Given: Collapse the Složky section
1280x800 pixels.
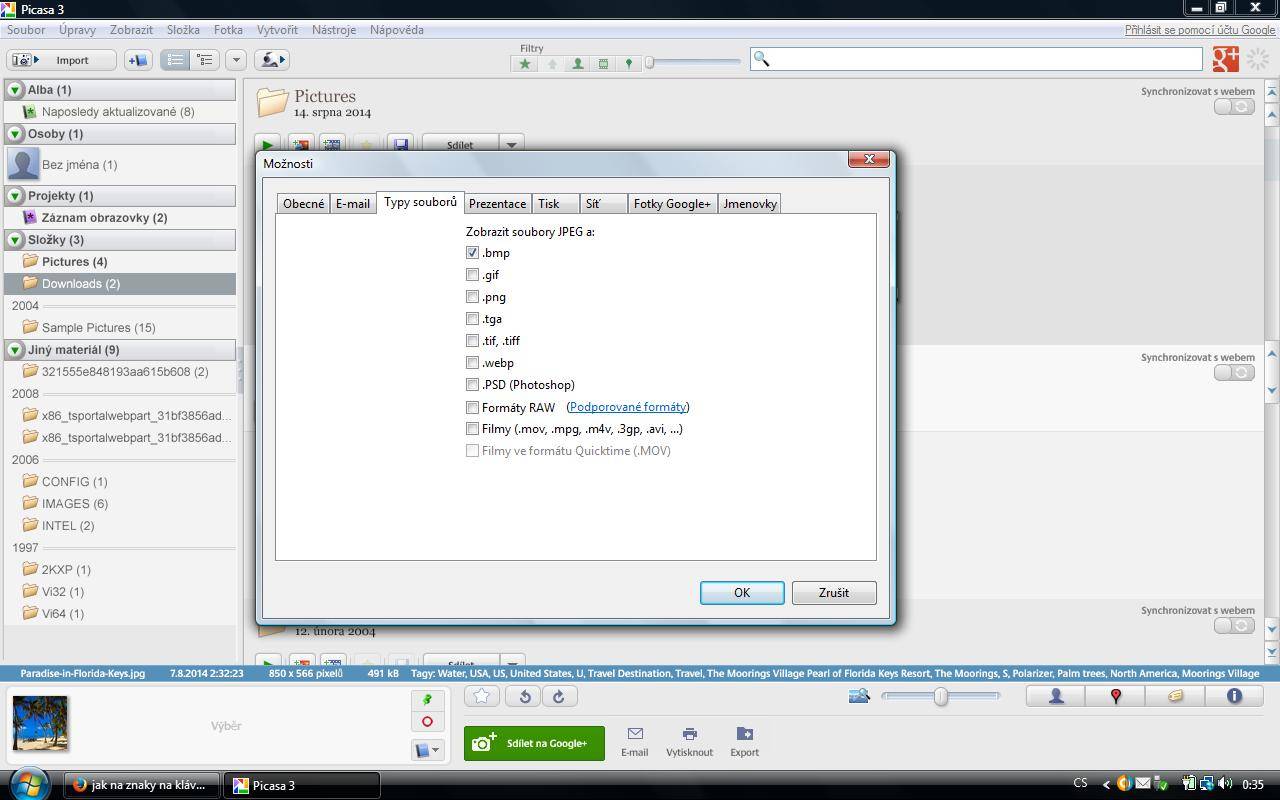Looking at the screenshot, I should (x=15, y=240).
